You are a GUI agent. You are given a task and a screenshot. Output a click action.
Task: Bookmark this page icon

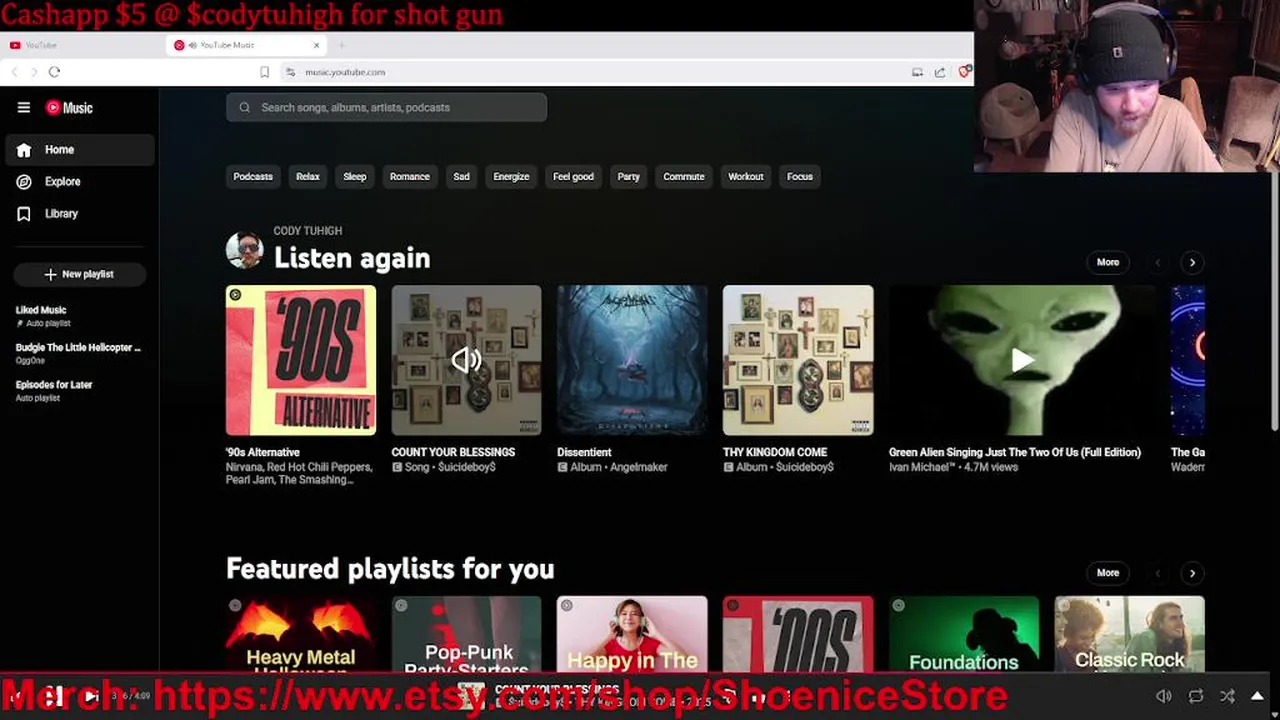coord(264,72)
